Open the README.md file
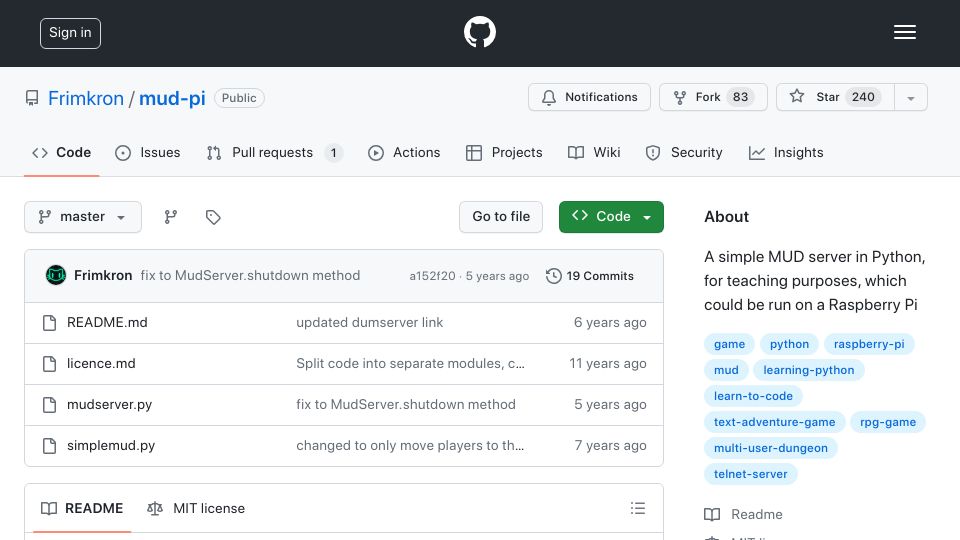 click(x=107, y=323)
